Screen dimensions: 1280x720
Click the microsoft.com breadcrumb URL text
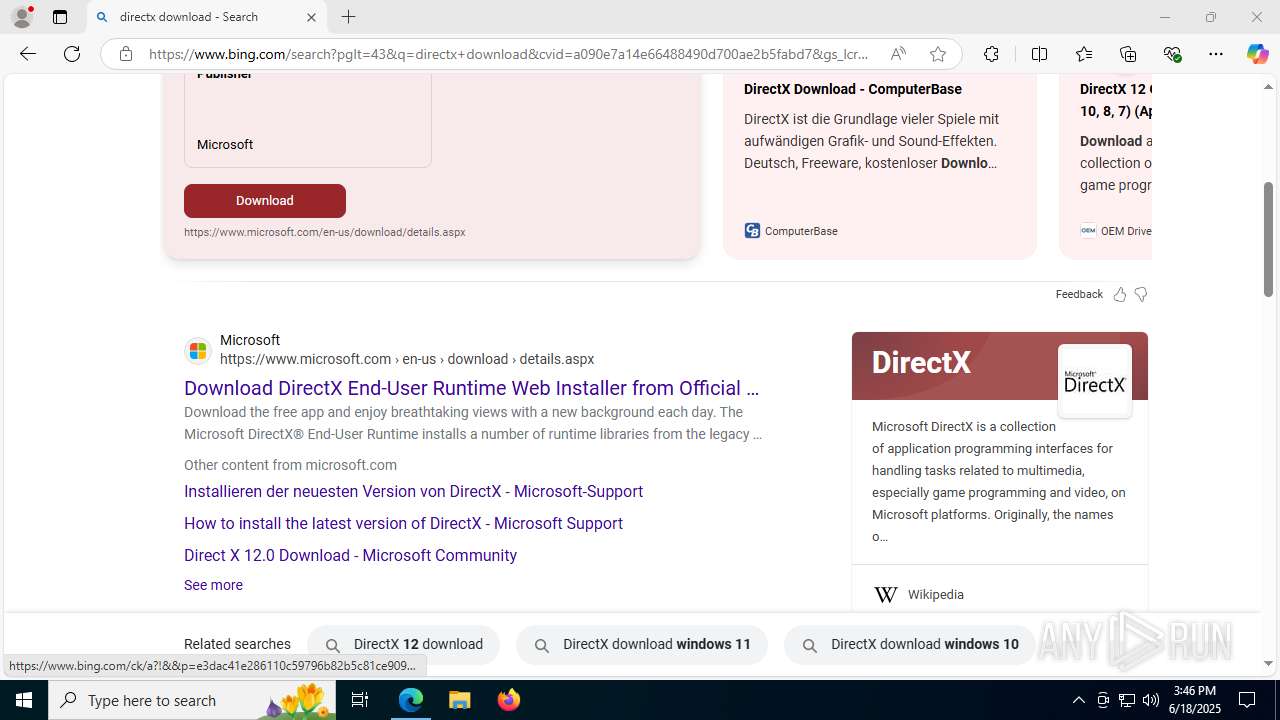407,359
